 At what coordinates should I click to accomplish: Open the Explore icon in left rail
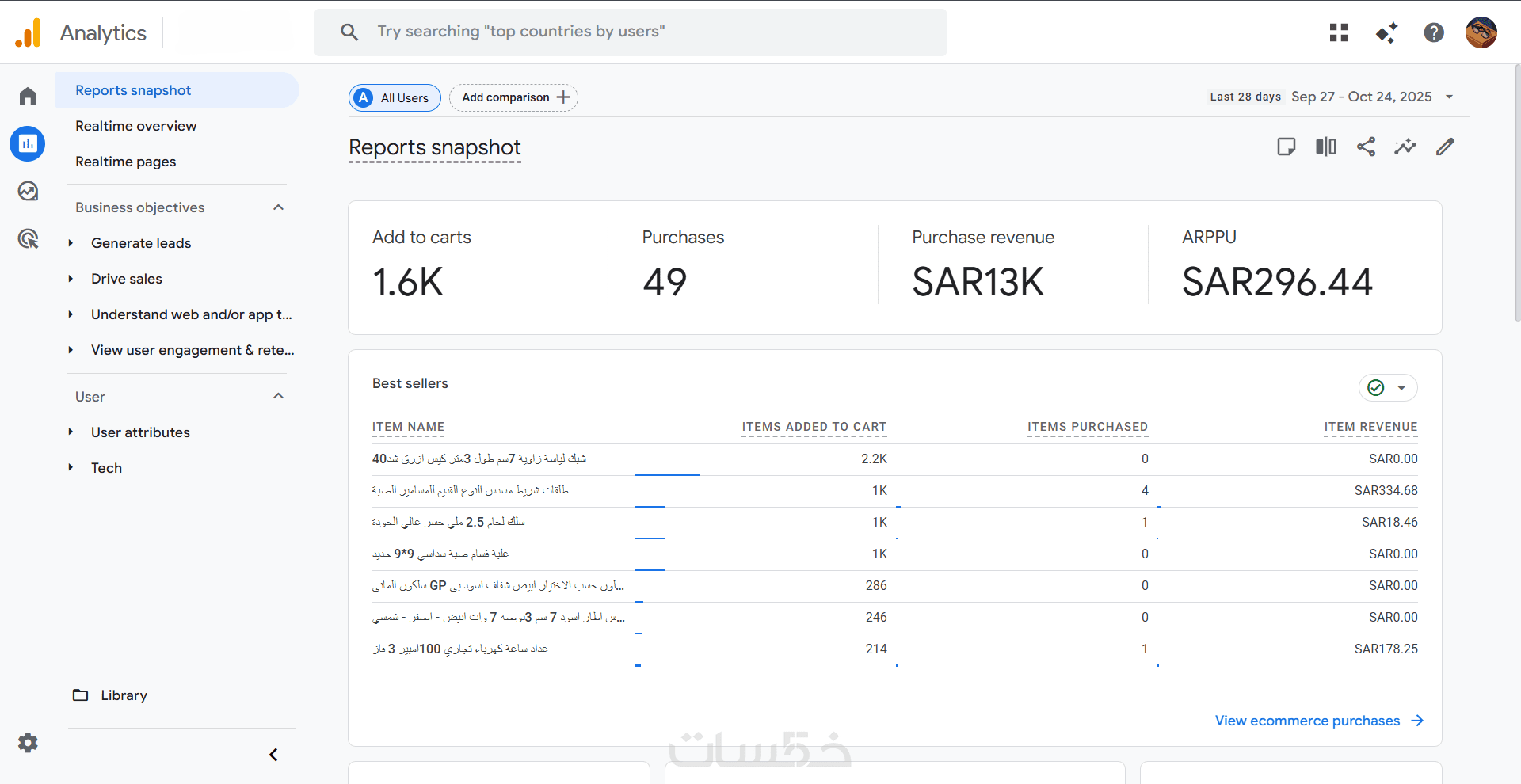click(28, 191)
